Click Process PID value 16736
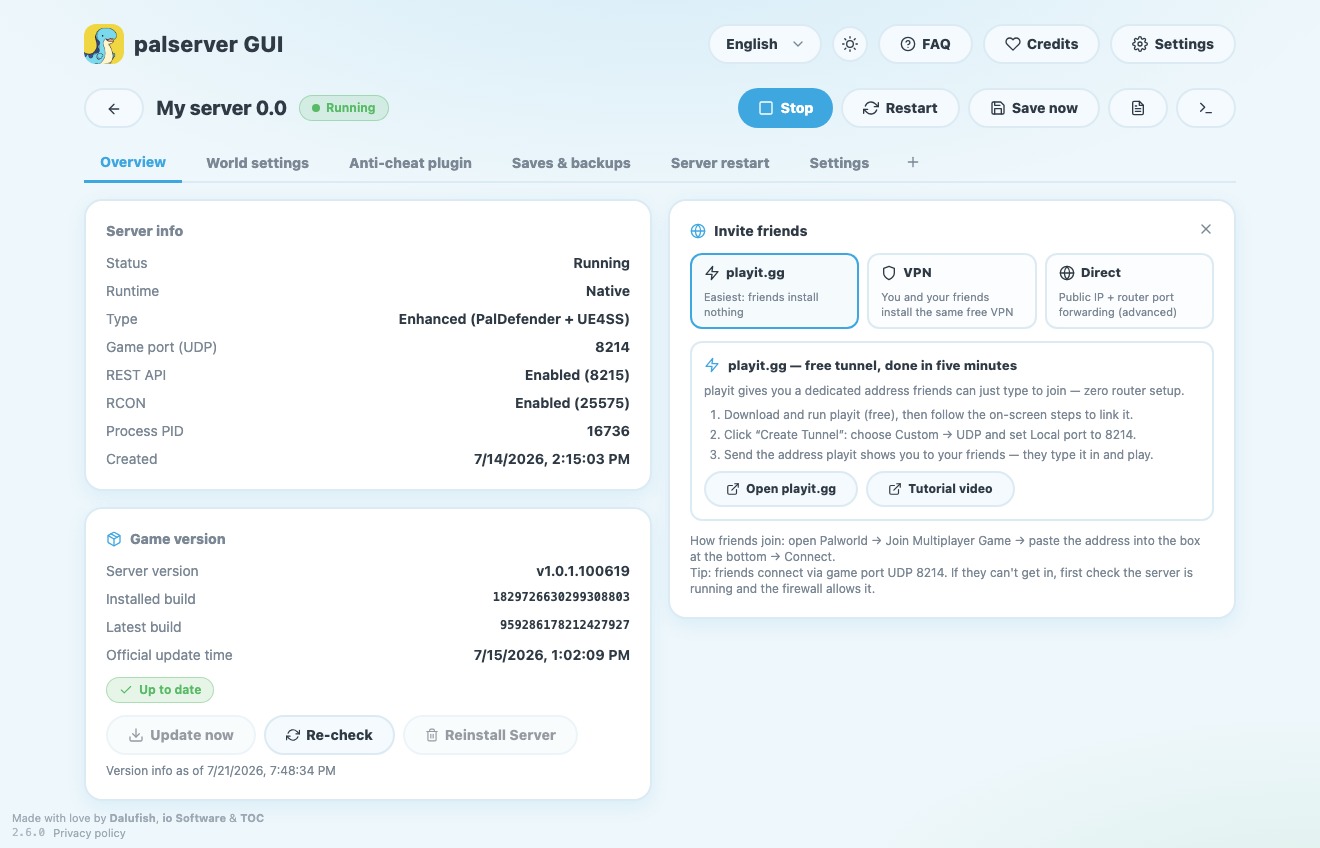 point(608,431)
